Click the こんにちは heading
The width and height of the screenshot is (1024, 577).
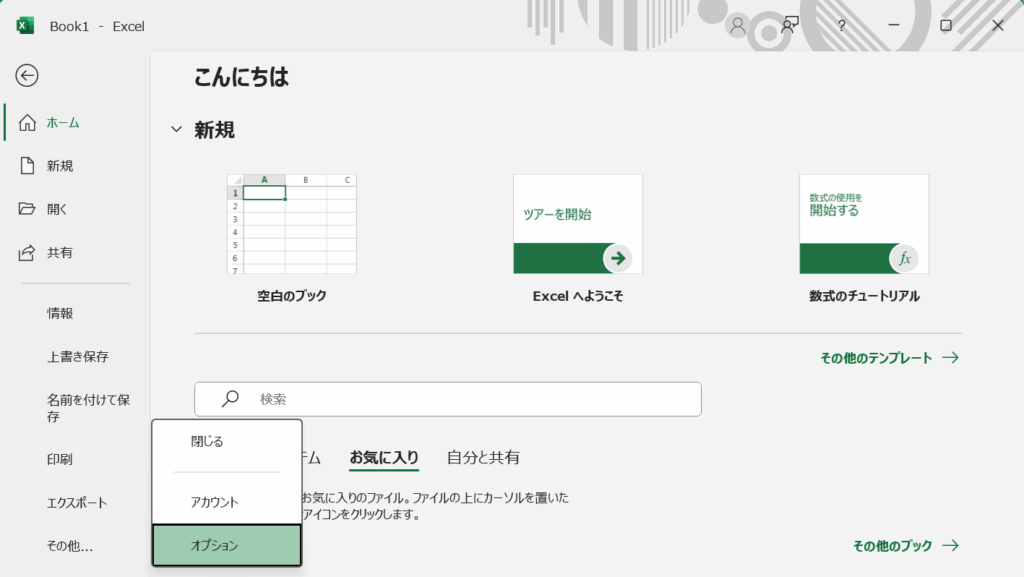click(x=241, y=77)
